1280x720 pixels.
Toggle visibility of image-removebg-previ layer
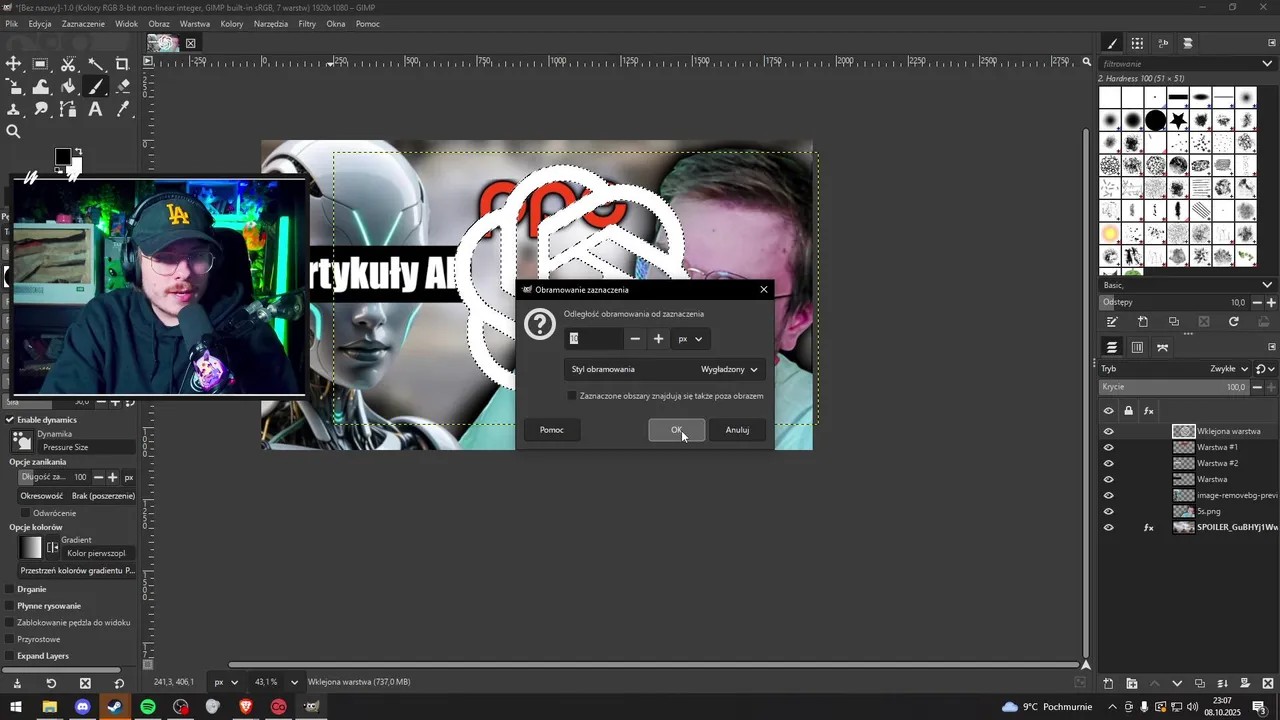click(1108, 495)
